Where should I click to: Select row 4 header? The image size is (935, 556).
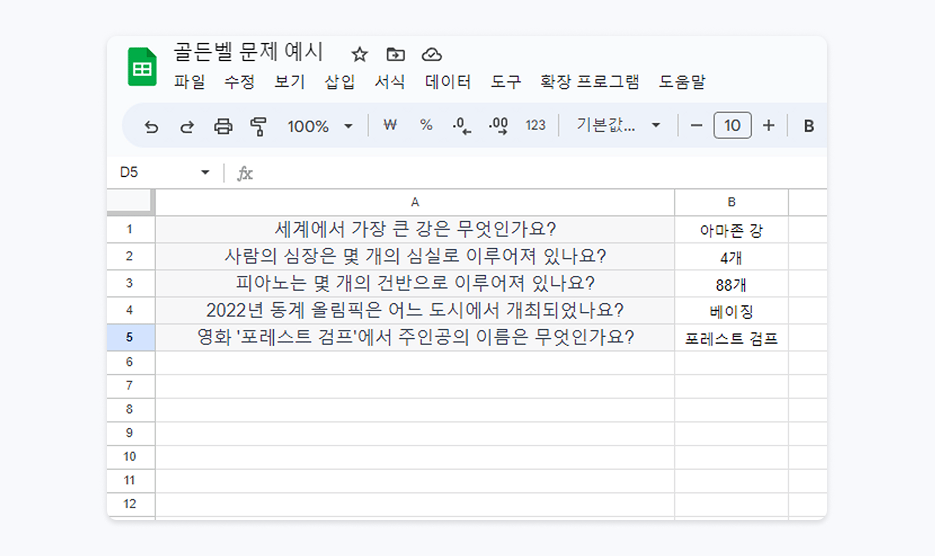click(x=130, y=310)
